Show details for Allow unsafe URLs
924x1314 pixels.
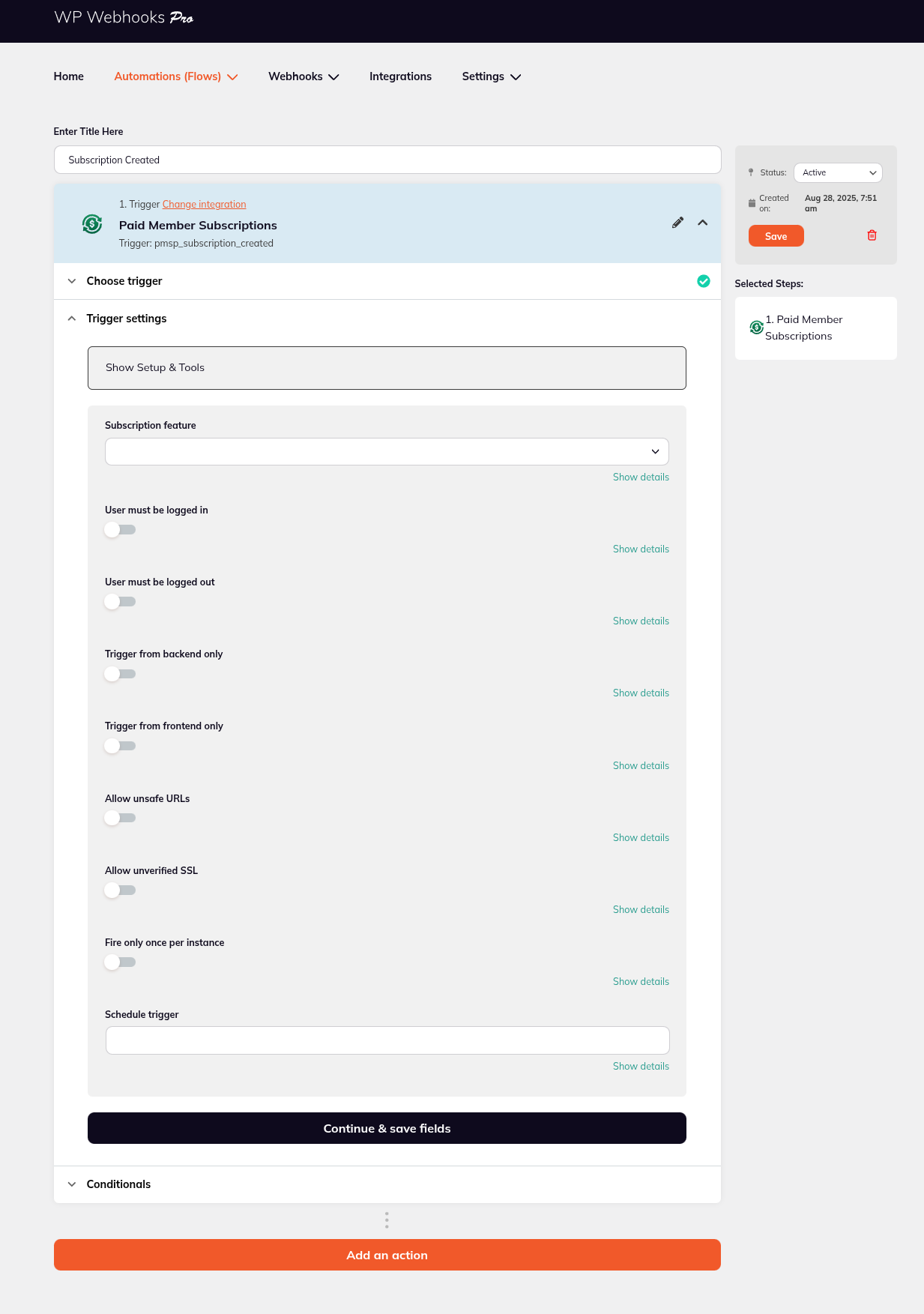pyautogui.click(x=641, y=838)
